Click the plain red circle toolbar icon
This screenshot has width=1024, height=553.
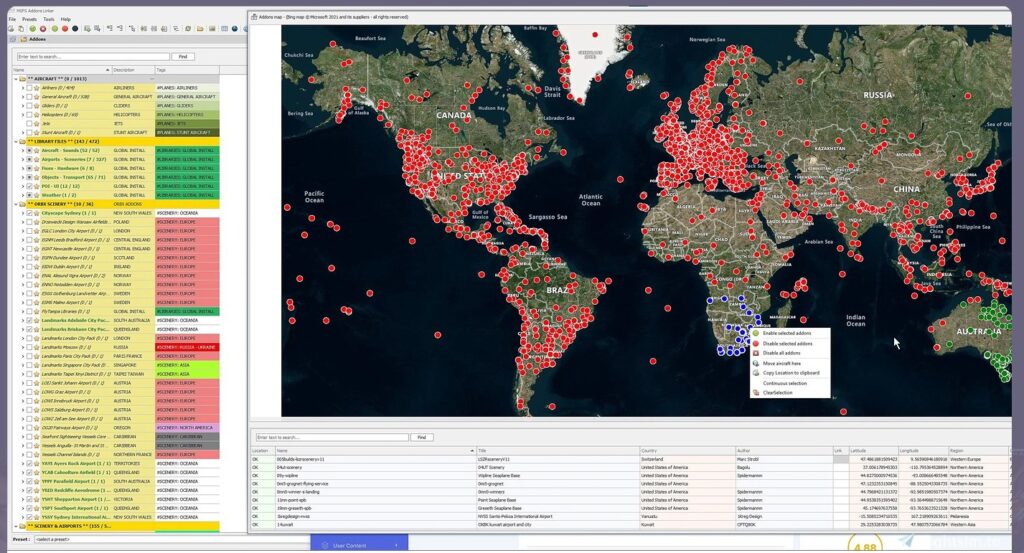tap(65, 29)
